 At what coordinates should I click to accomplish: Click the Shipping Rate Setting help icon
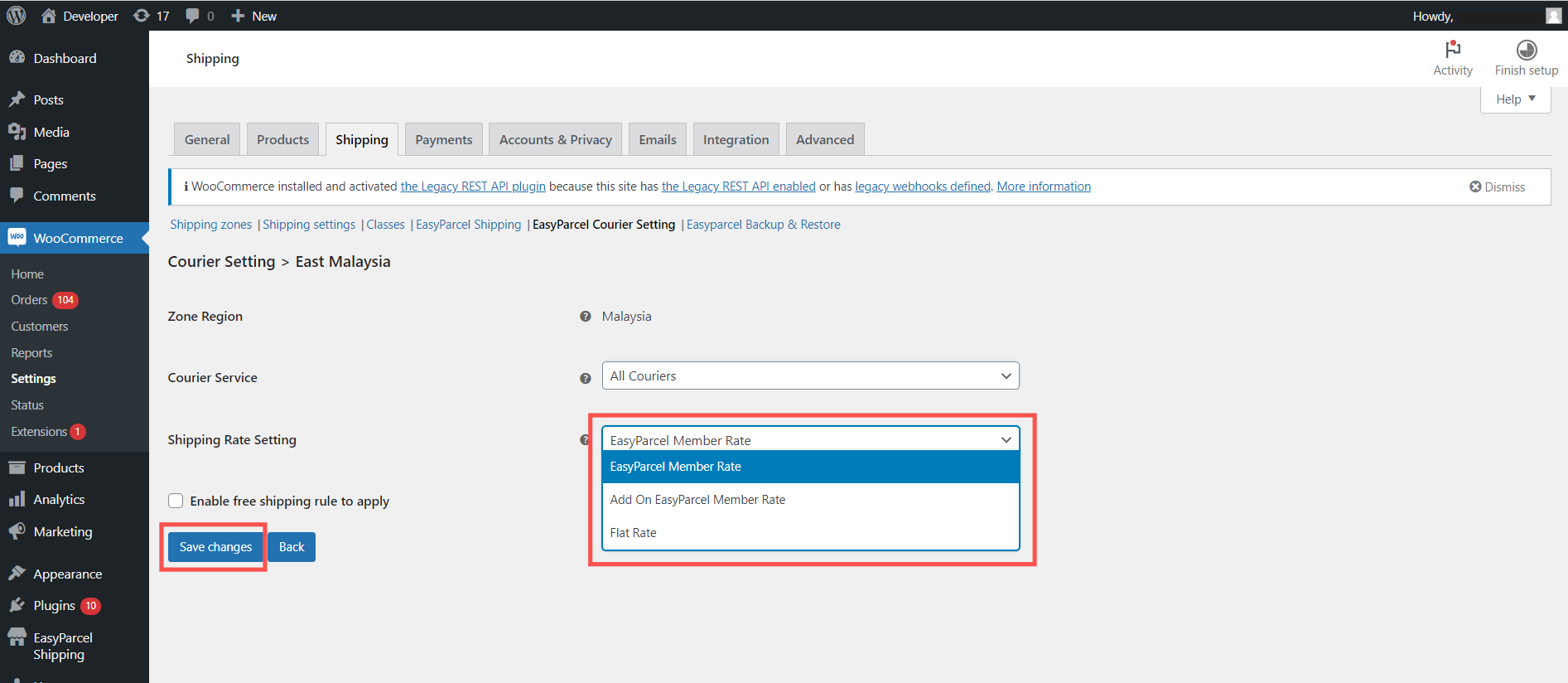585,440
